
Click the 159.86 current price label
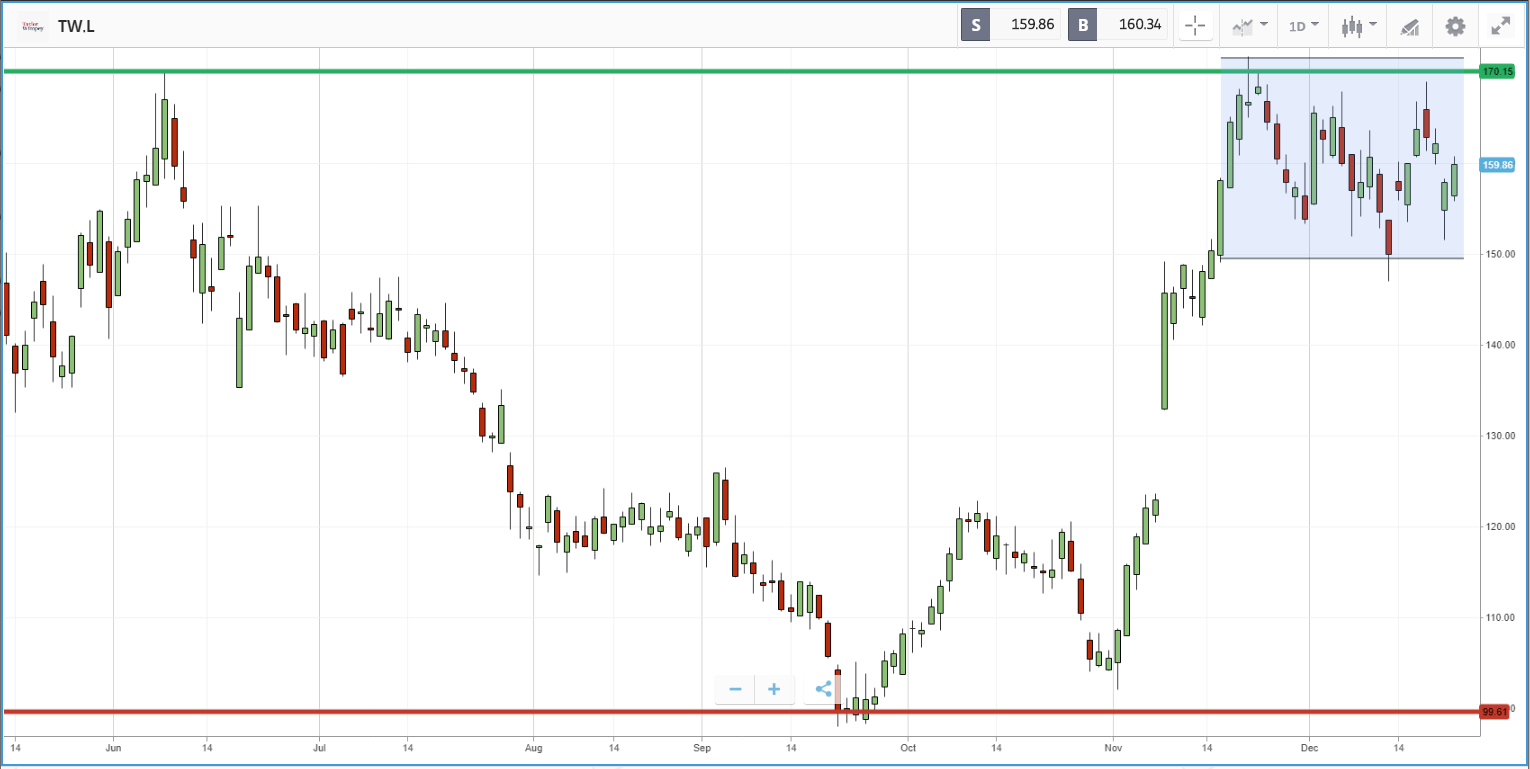point(1497,165)
